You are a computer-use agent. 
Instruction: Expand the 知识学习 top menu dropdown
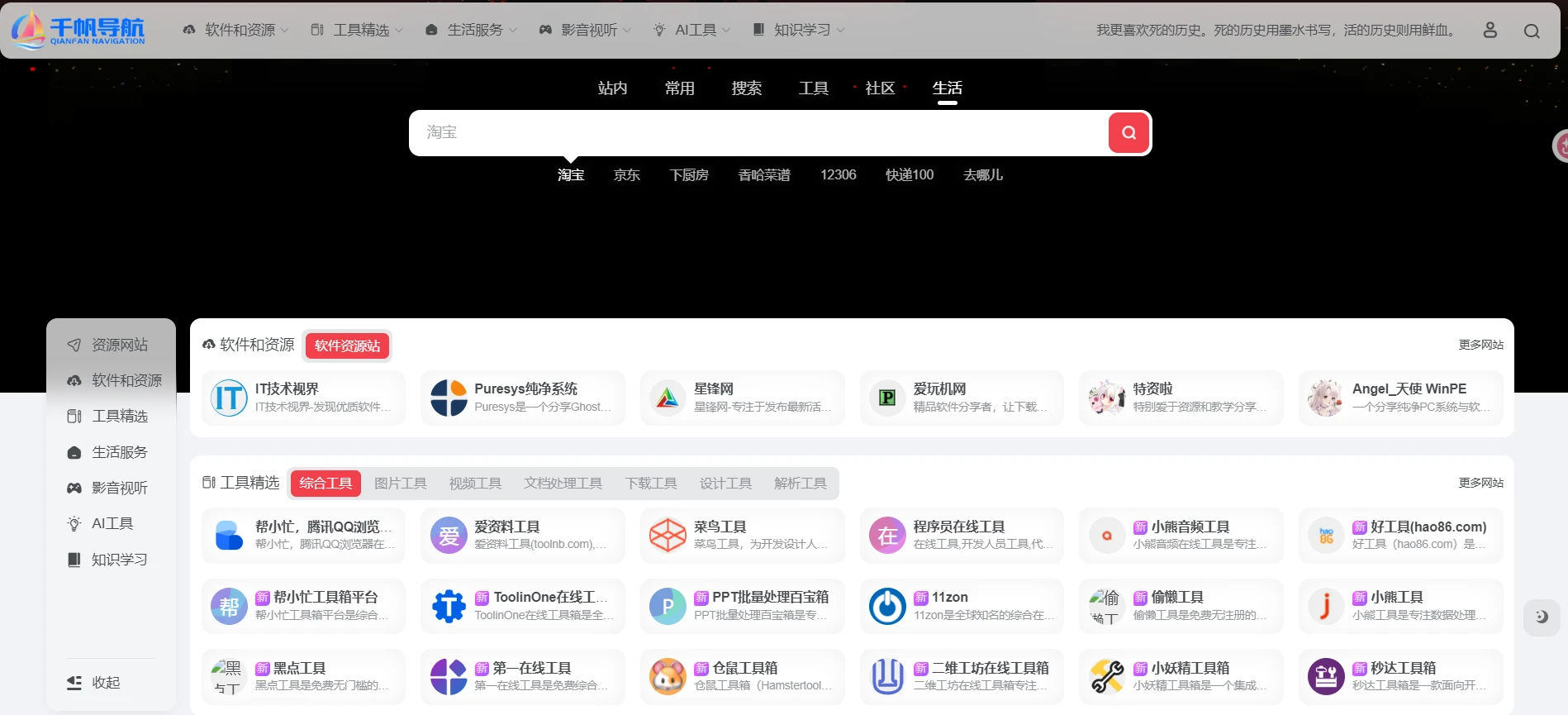coord(799,31)
